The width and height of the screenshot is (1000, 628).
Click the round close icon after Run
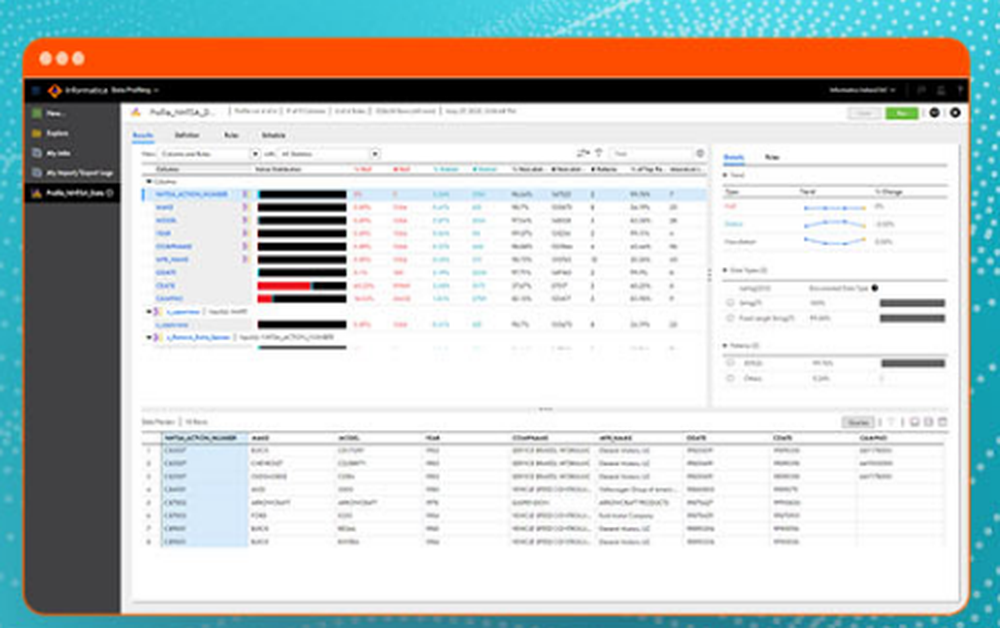(x=955, y=113)
